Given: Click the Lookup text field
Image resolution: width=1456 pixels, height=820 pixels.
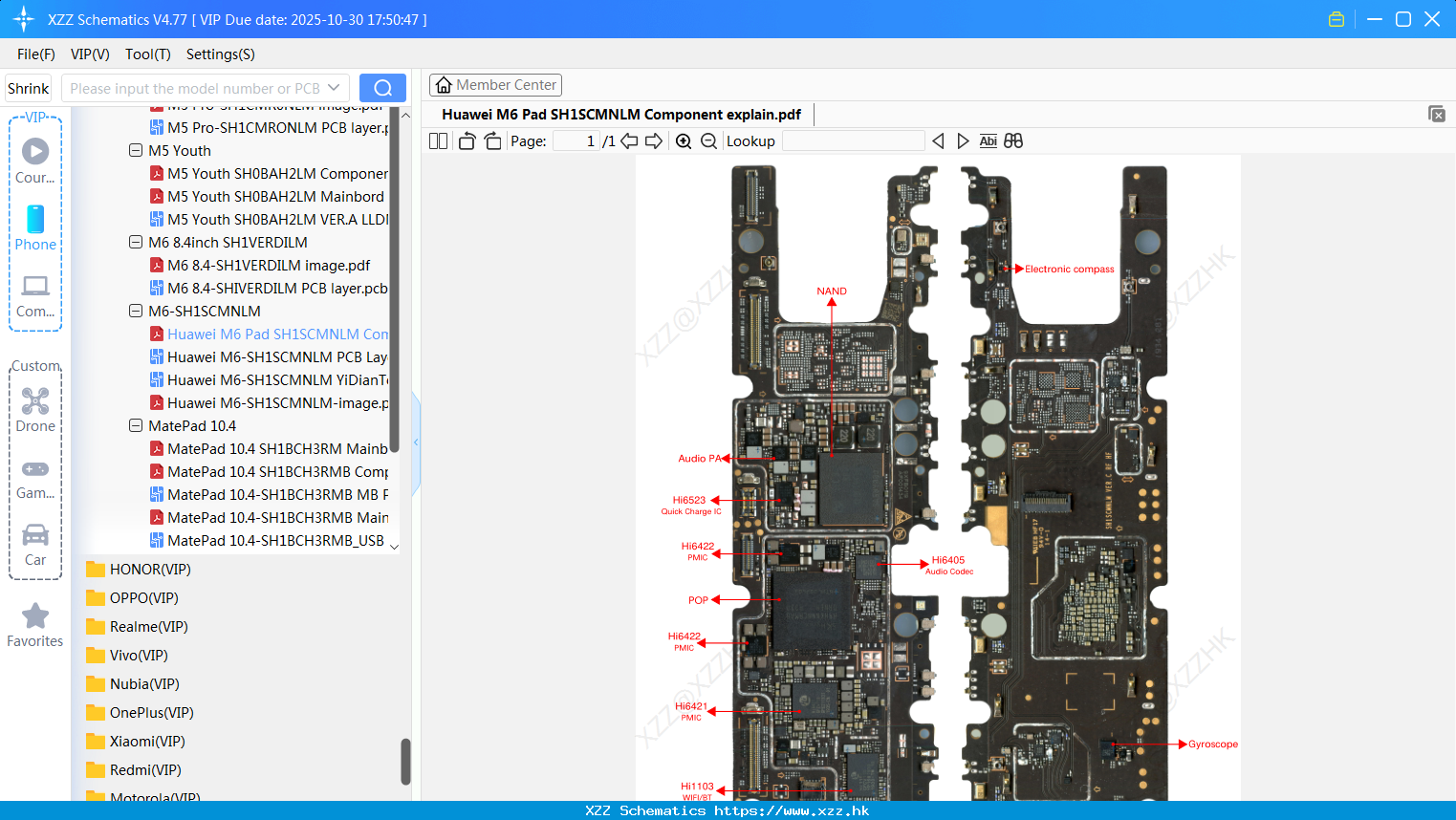Looking at the screenshot, I should click(853, 141).
